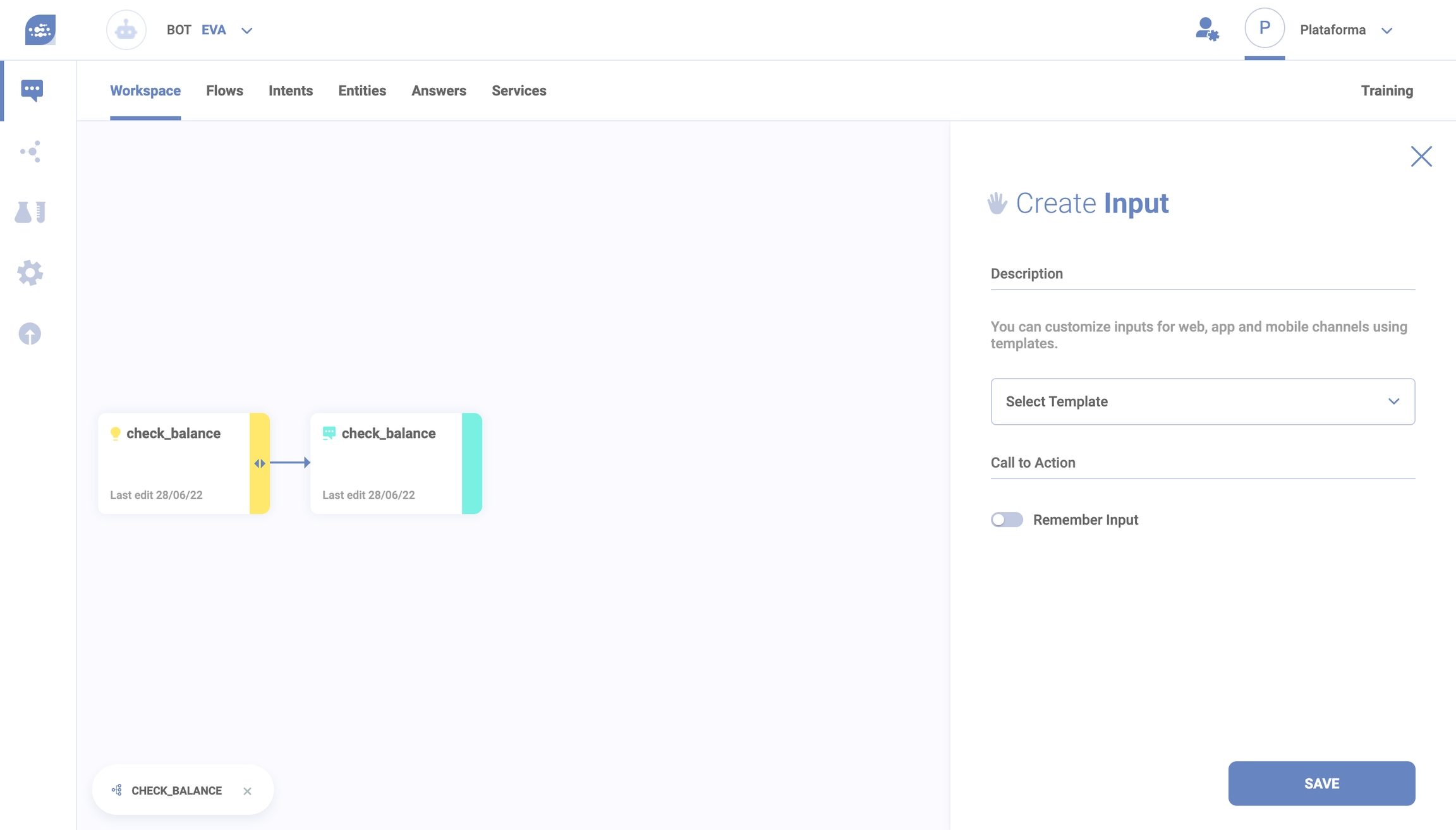Open the Select Template dropdown
1456x830 pixels.
[1203, 401]
